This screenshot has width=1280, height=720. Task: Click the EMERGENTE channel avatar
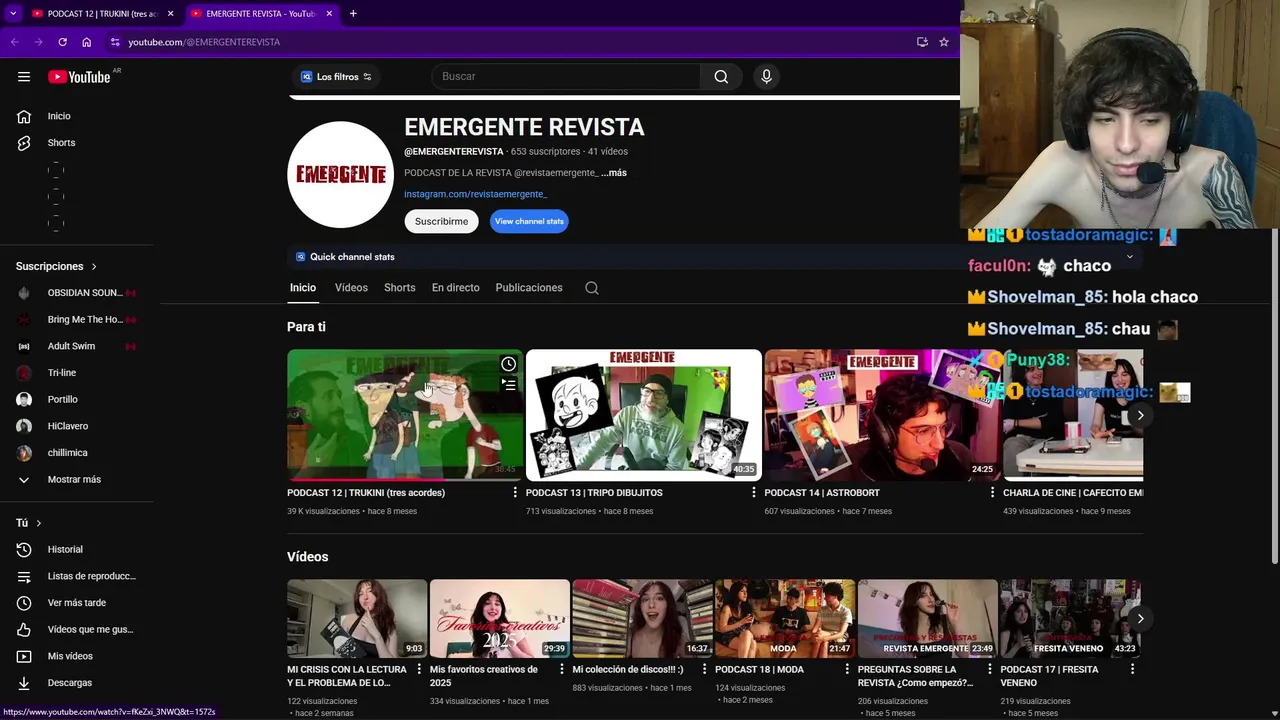(340, 175)
